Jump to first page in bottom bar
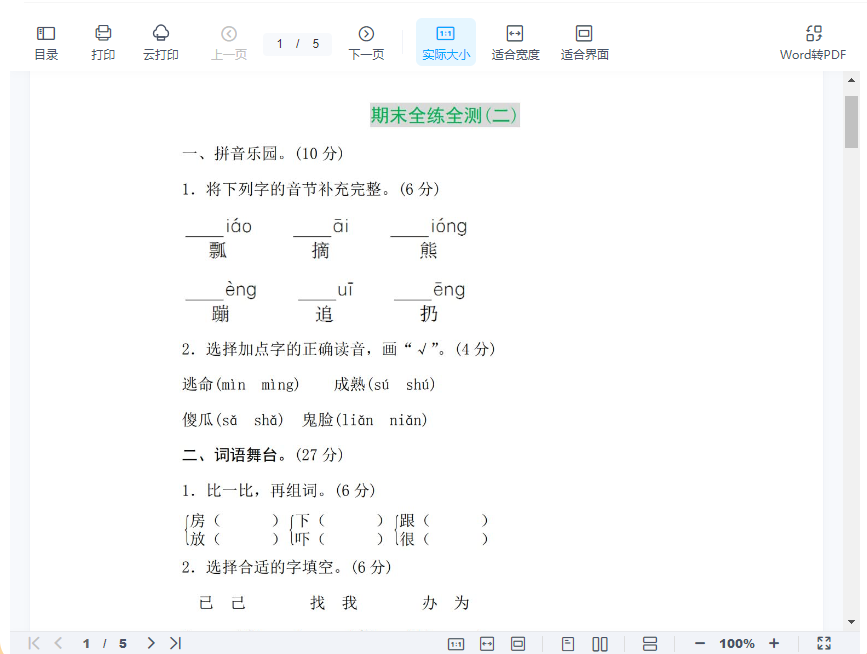This screenshot has width=867, height=654. coord(34,643)
